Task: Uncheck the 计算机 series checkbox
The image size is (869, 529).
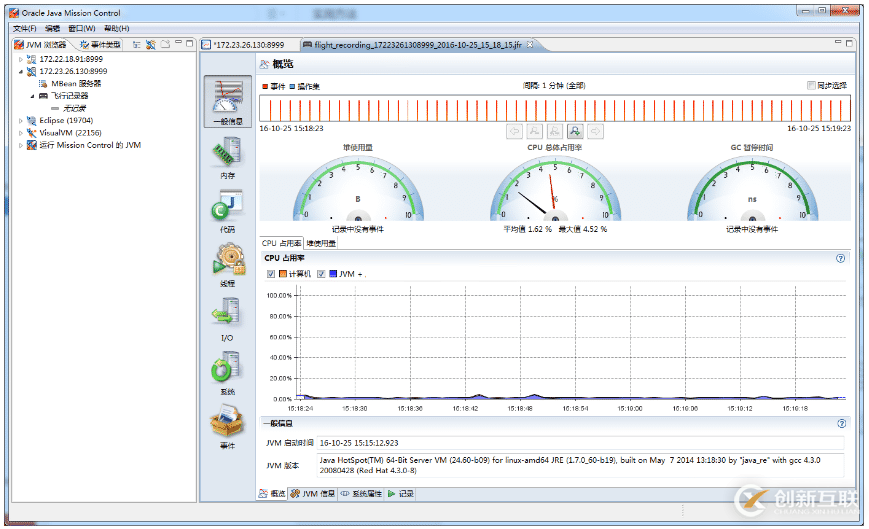Action: (x=271, y=274)
